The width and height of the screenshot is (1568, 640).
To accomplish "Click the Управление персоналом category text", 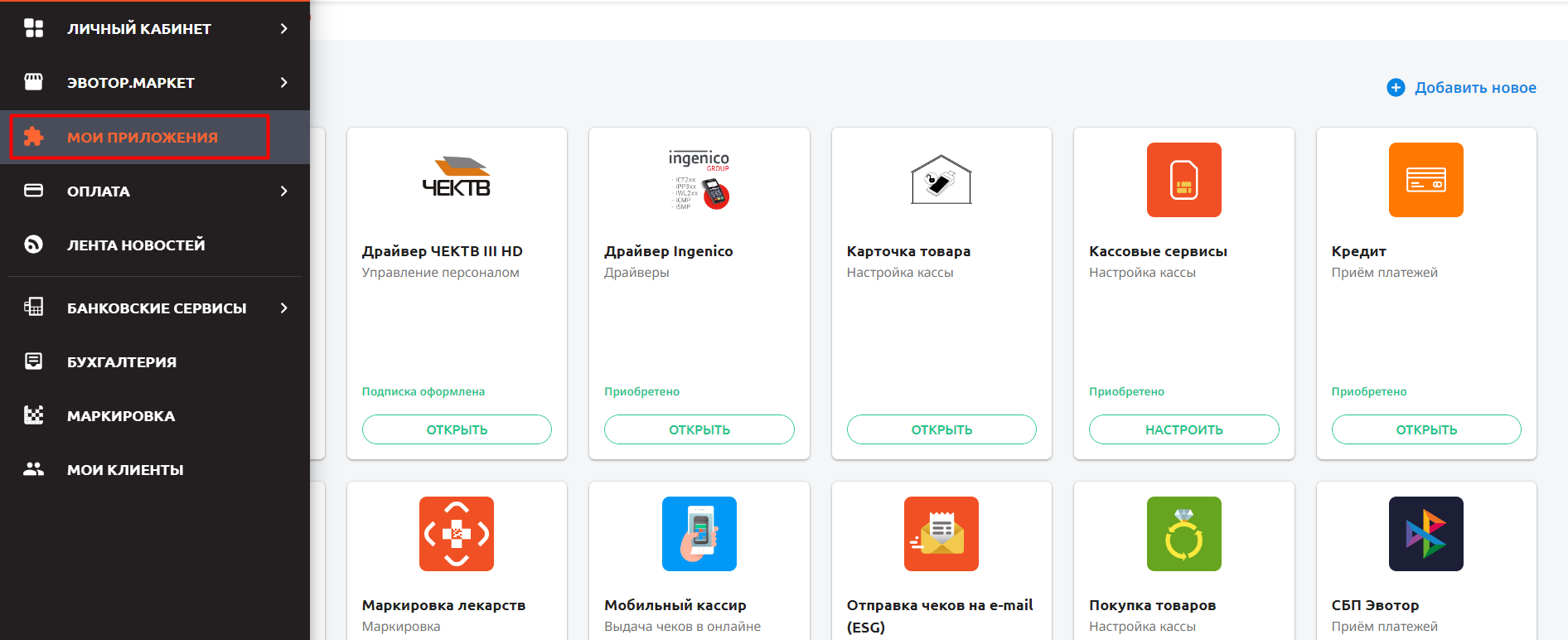I will pyautogui.click(x=441, y=273).
